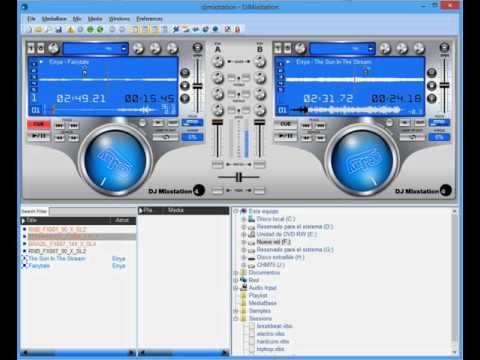Click 0% pitch button on Sun In The Stream deck

click(439, 137)
